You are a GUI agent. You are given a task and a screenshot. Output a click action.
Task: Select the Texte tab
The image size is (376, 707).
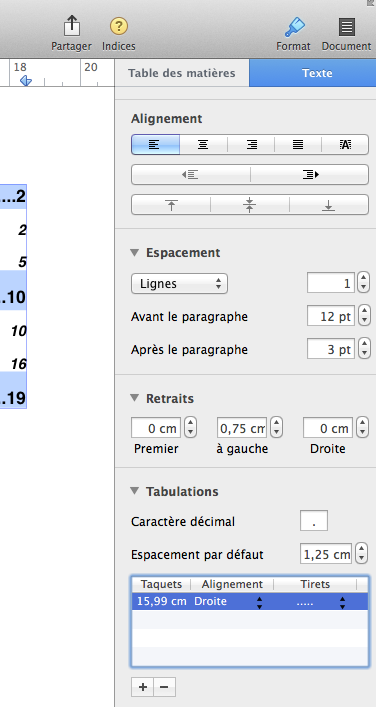click(317, 73)
